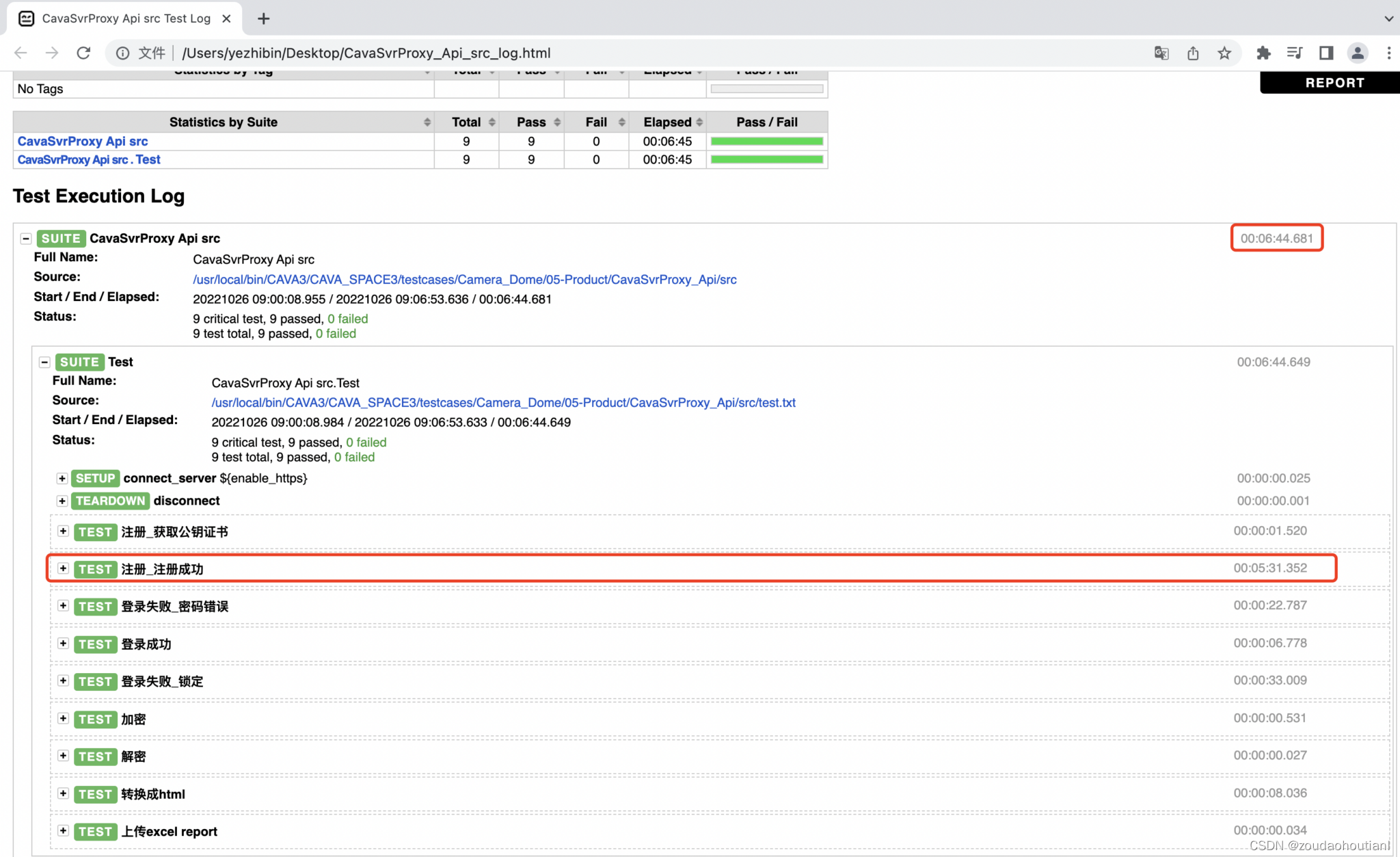Expand the 登录成功 test entry

point(63,644)
